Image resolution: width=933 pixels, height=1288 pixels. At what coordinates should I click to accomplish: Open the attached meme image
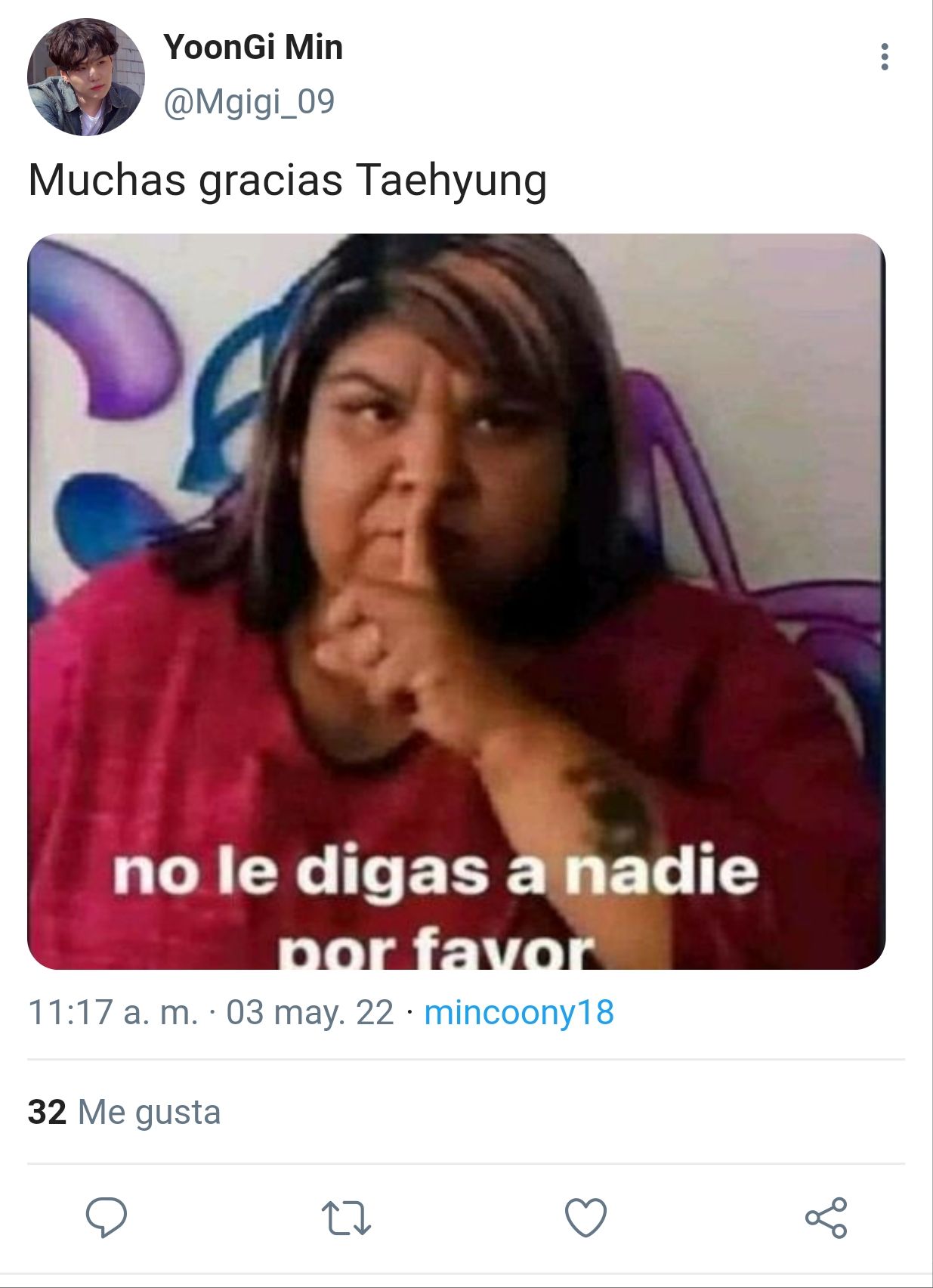[456, 602]
